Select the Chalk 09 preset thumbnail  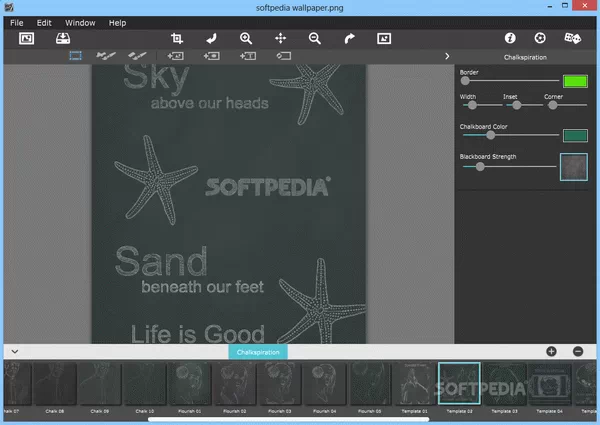(x=99, y=384)
